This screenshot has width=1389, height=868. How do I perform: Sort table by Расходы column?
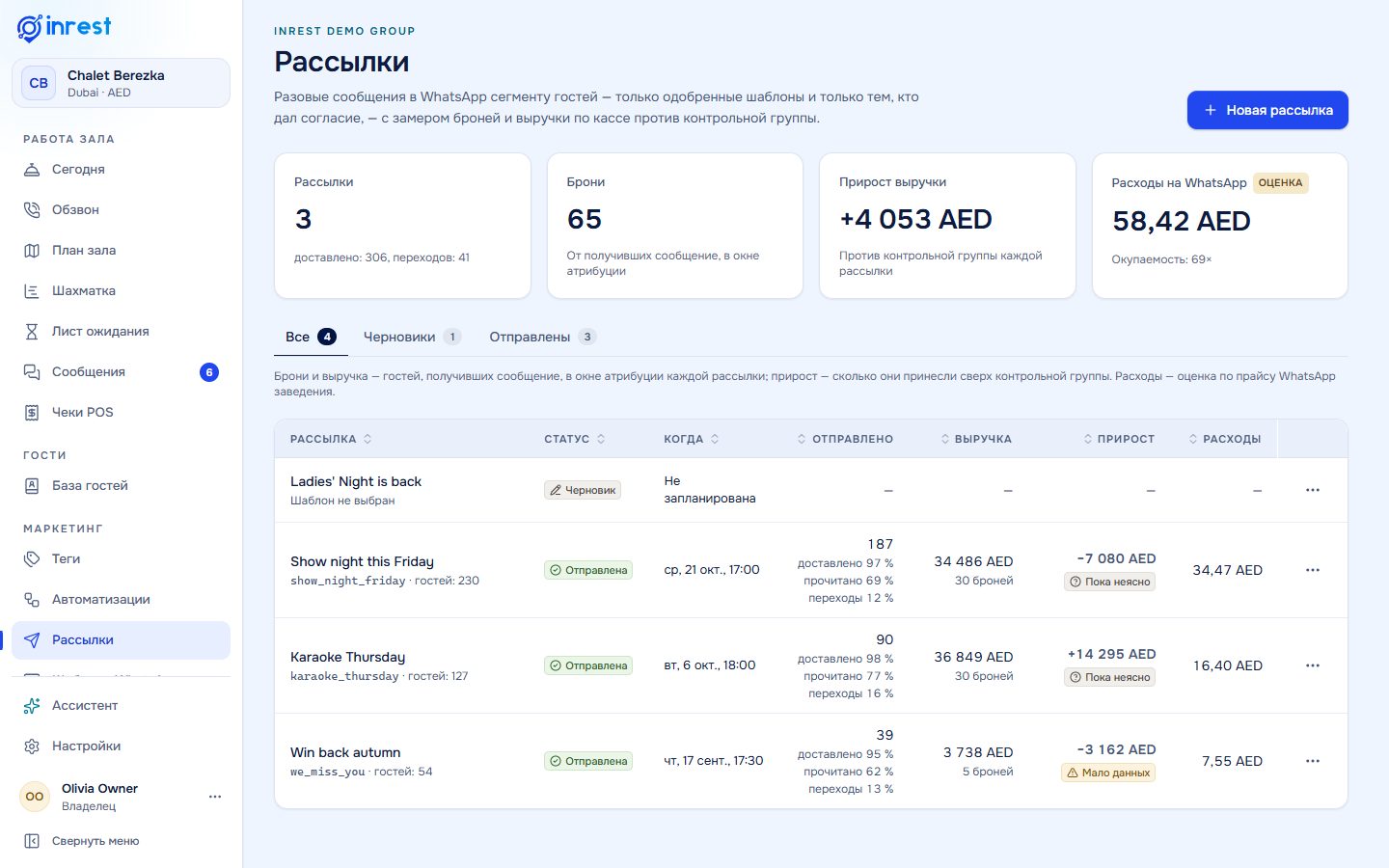[1225, 439]
